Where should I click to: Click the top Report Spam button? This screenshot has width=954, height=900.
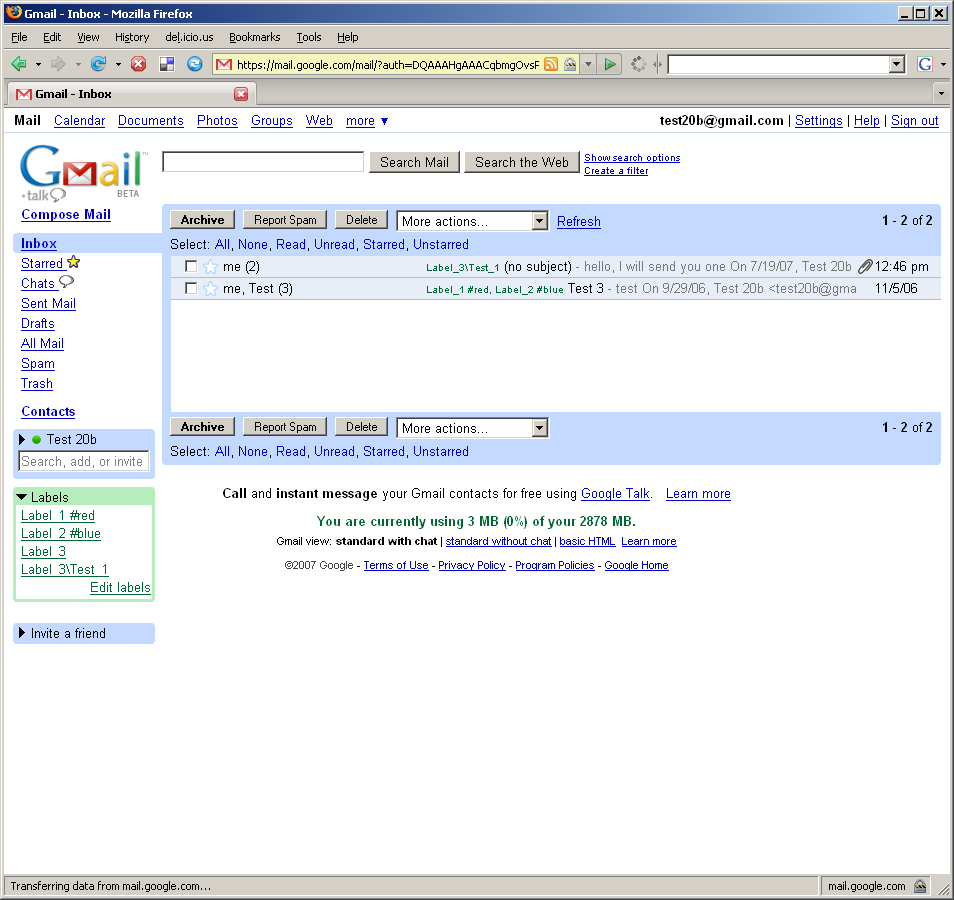pos(285,220)
